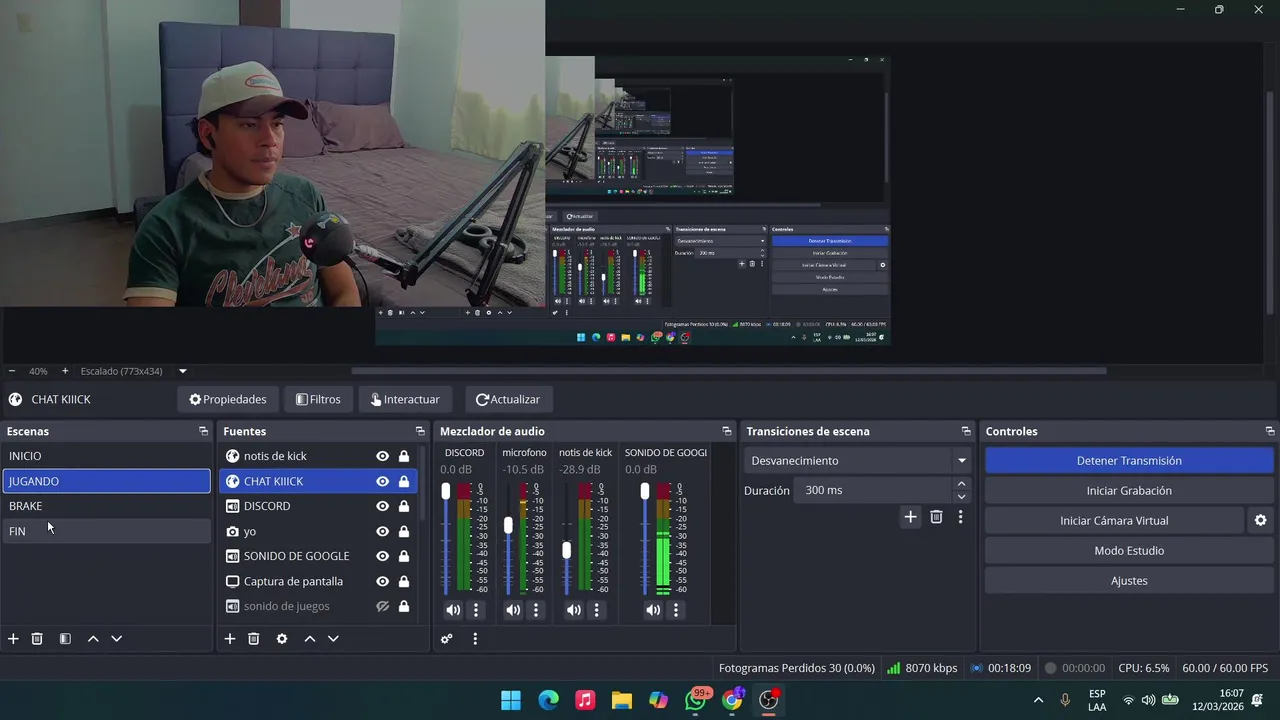Image resolution: width=1280 pixels, height=720 pixels.
Task: Move source down arrow in Fuentes panel
Action: 333,638
